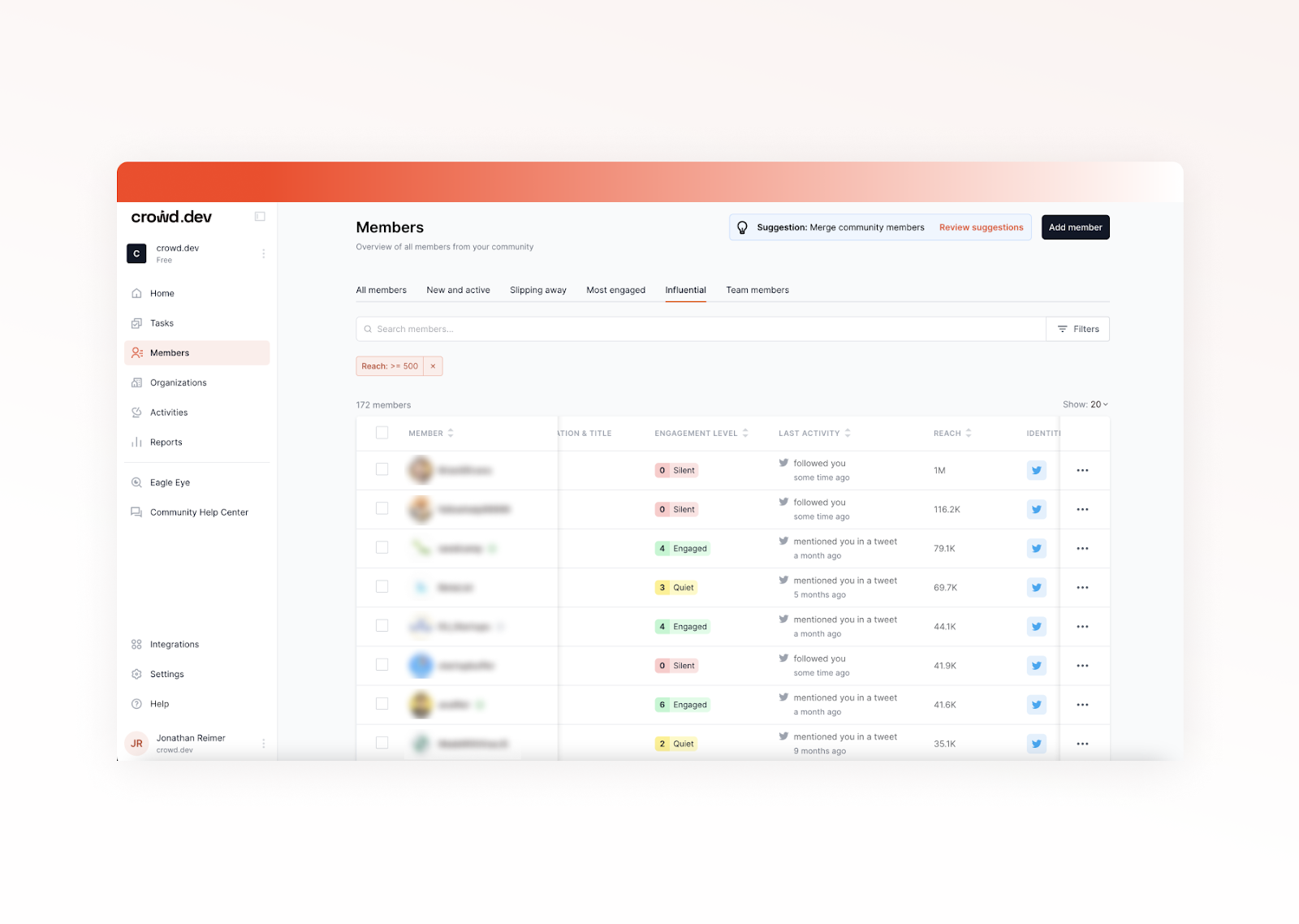The height and width of the screenshot is (924, 1299).
Task: Collapse the sidebar with the panel icon
Action: [x=260, y=217]
